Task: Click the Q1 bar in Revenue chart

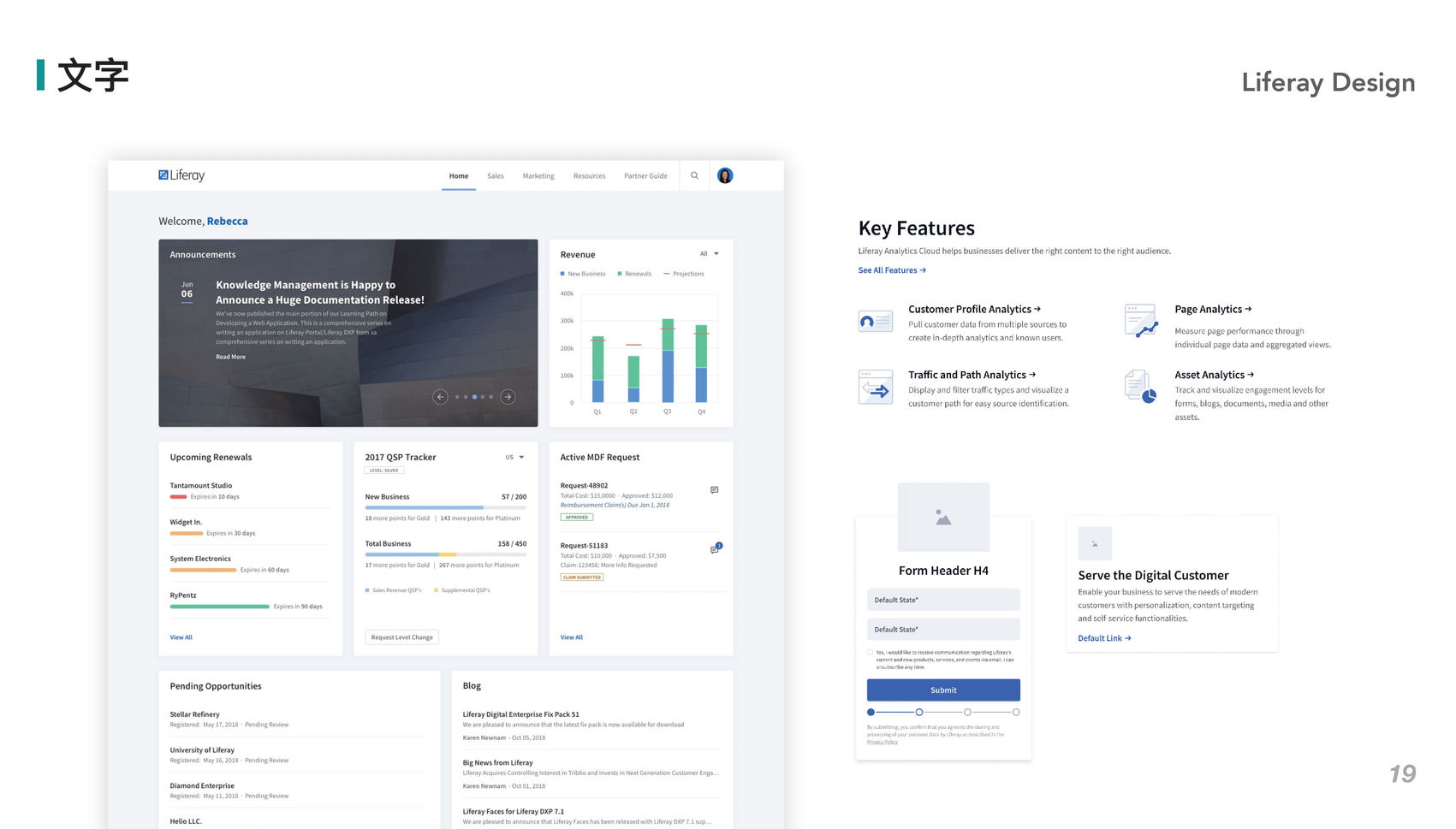Action: 598,370
